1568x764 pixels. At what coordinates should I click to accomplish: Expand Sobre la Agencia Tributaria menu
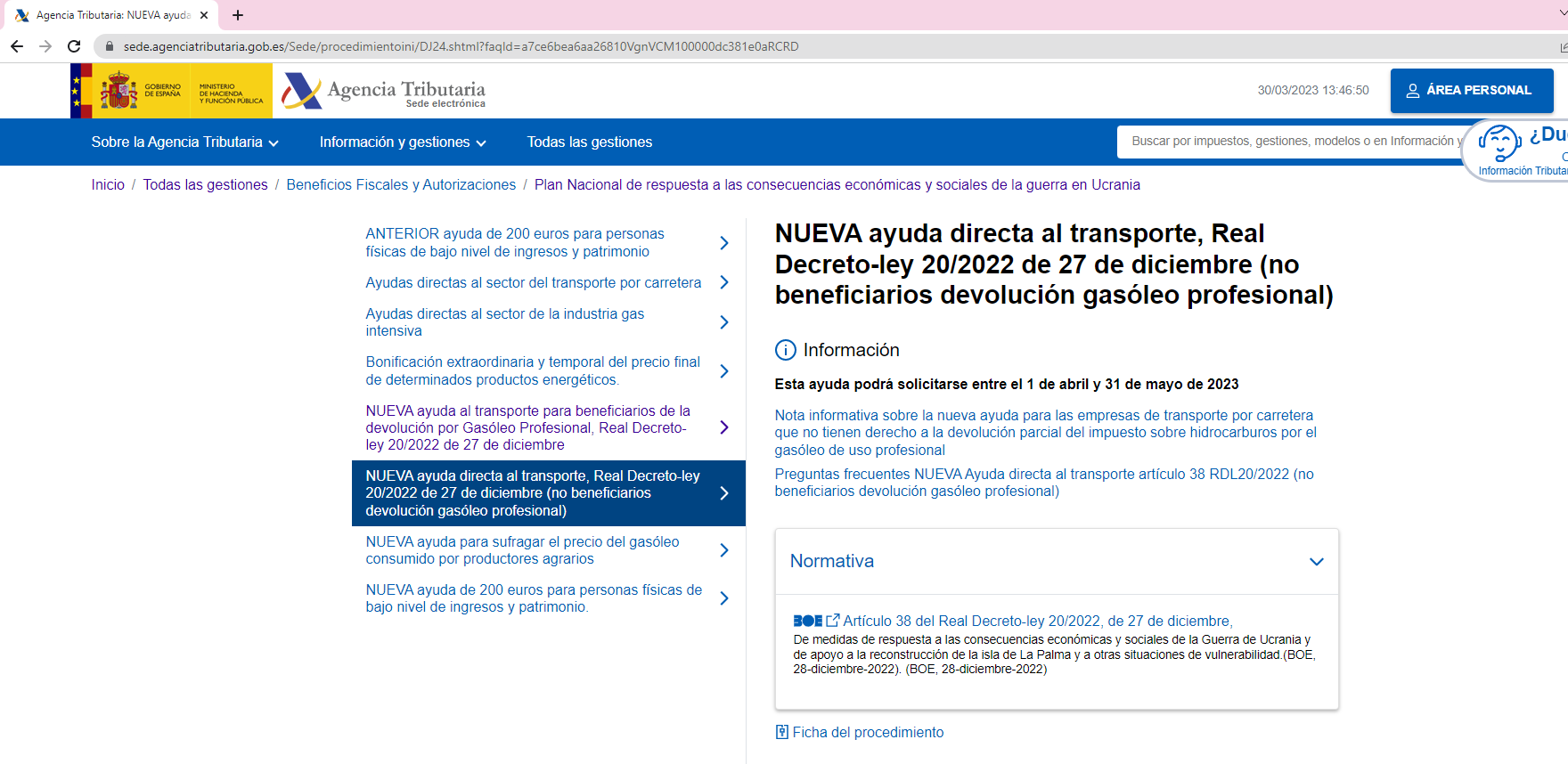(x=184, y=142)
